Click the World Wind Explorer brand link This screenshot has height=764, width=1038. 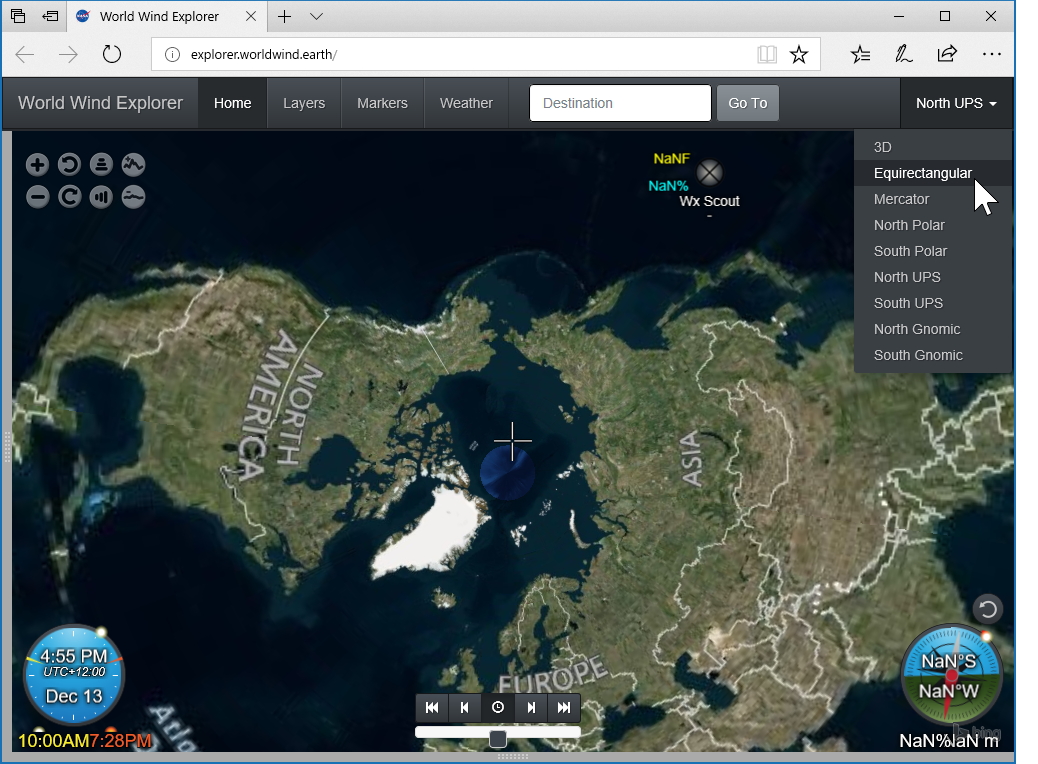coord(101,103)
